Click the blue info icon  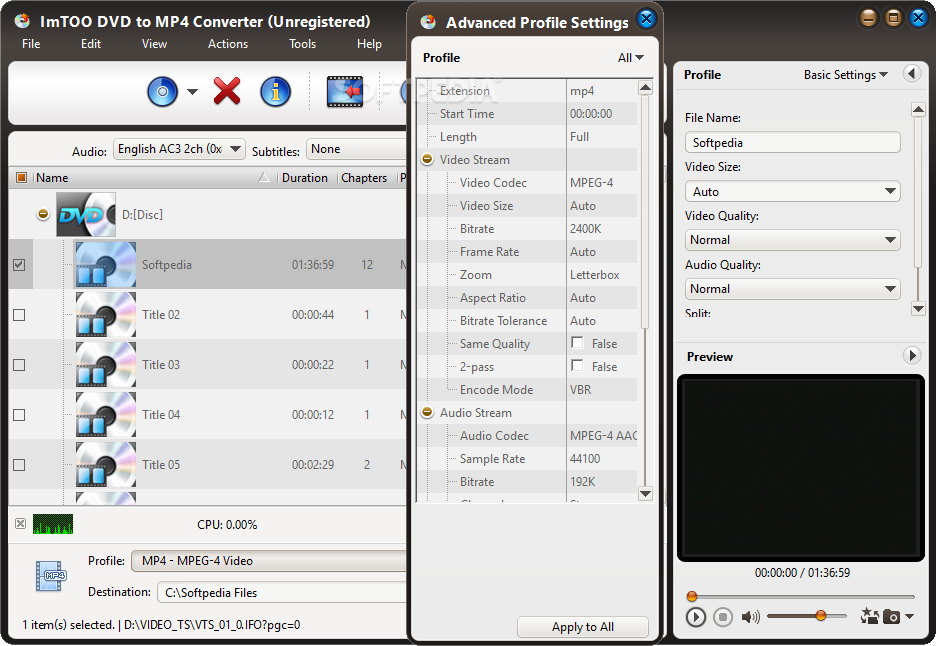click(x=275, y=91)
